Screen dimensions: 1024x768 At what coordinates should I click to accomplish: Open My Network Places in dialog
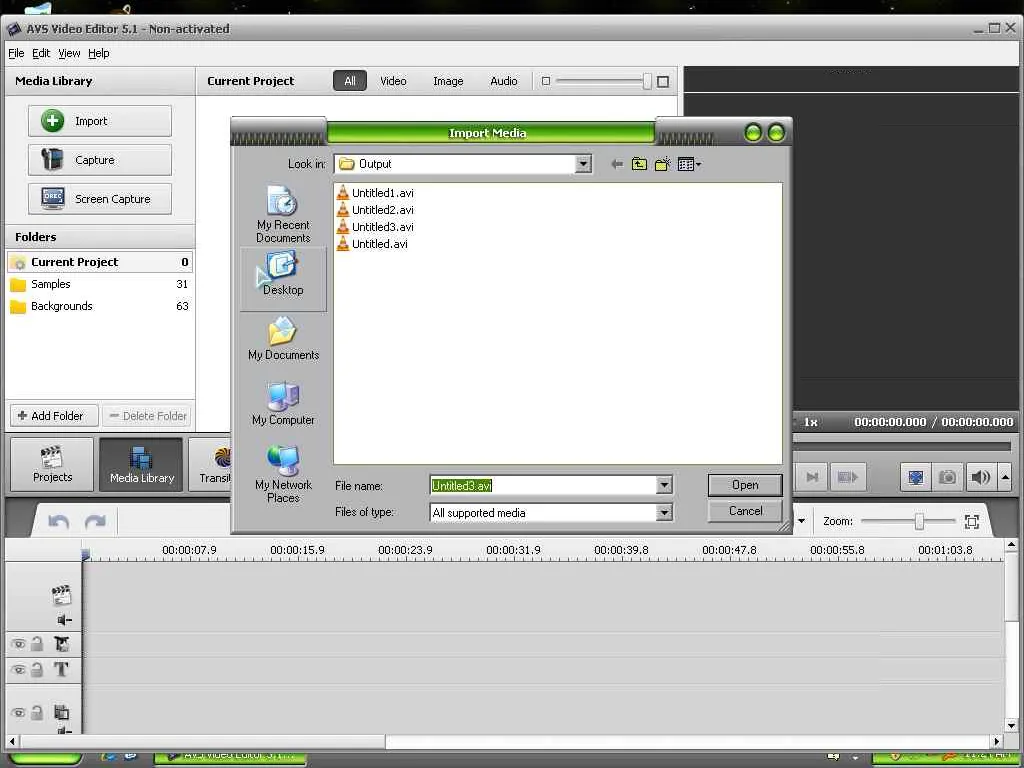(x=283, y=474)
